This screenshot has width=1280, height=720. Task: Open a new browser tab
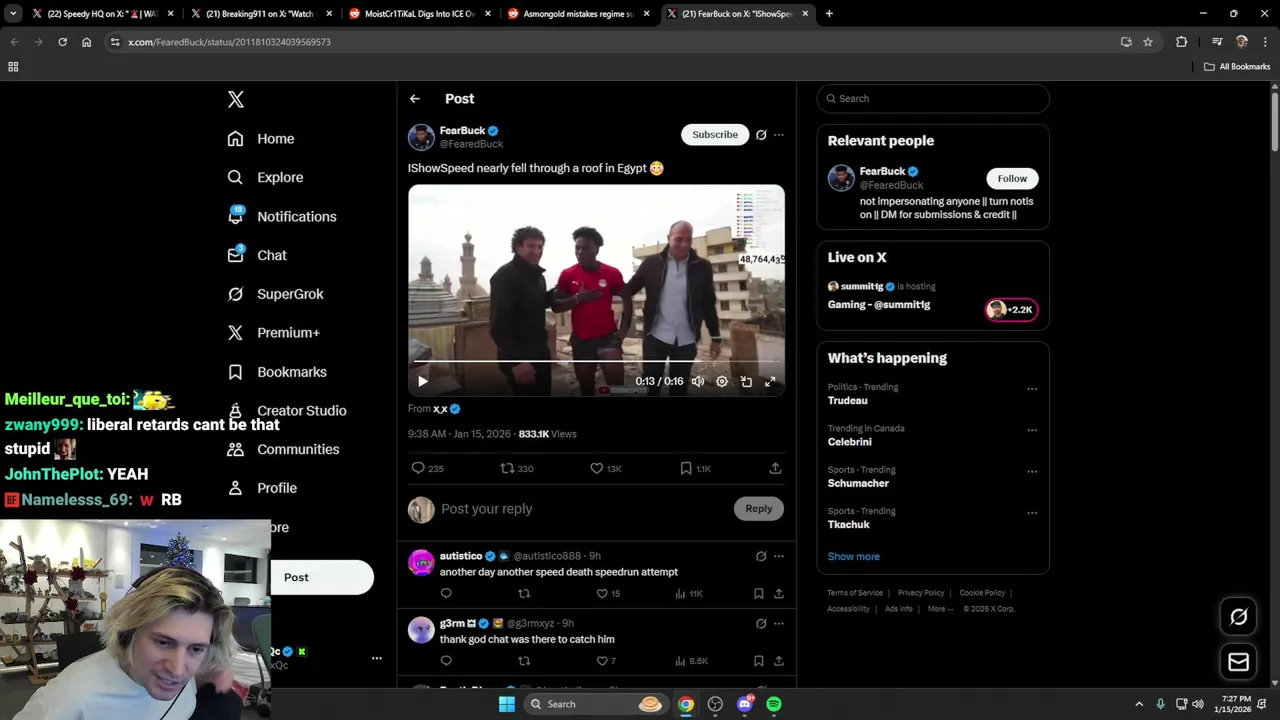point(829,14)
